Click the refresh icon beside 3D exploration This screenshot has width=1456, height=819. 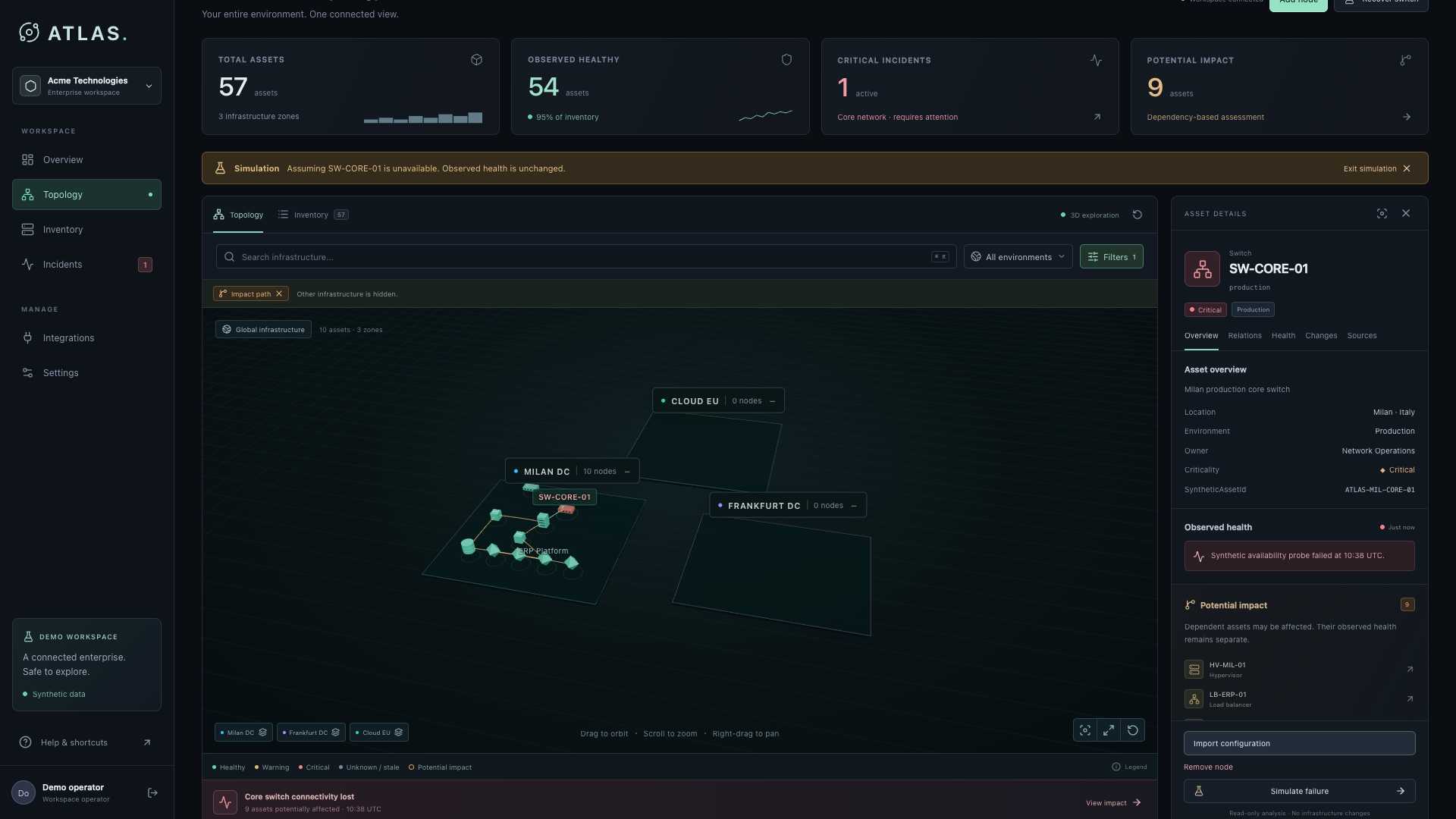pyautogui.click(x=1137, y=215)
